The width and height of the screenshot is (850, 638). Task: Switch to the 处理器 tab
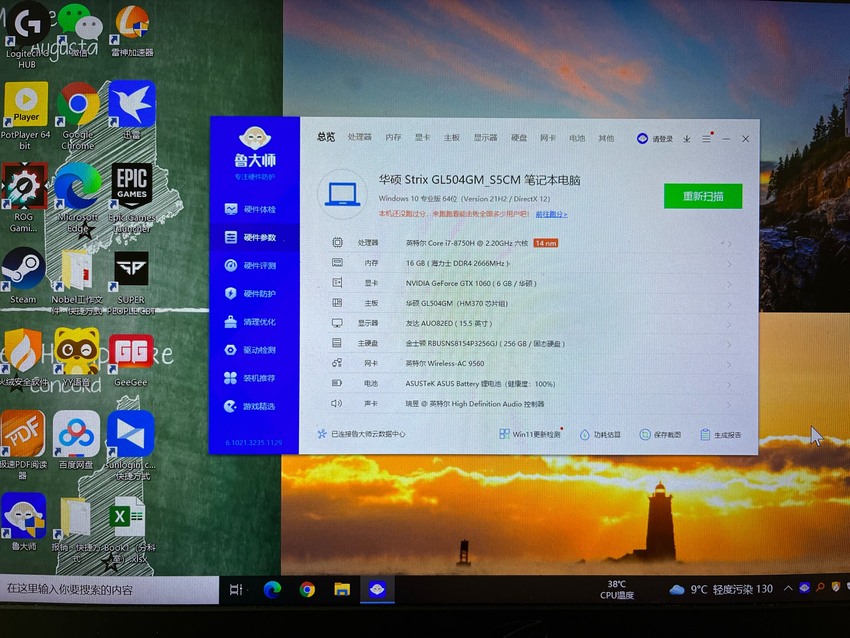point(360,137)
